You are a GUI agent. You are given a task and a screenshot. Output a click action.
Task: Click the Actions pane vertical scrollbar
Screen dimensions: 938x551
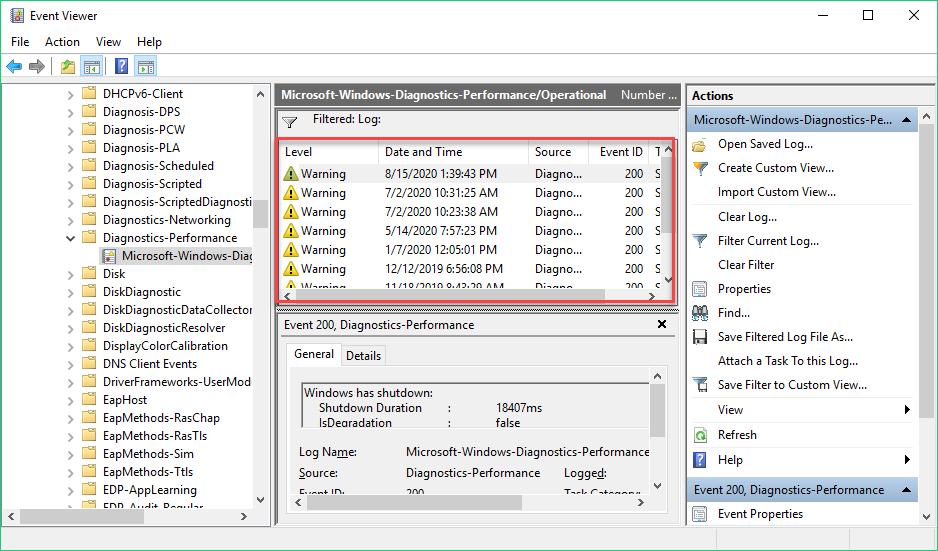pyautogui.click(x=927, y=314)
